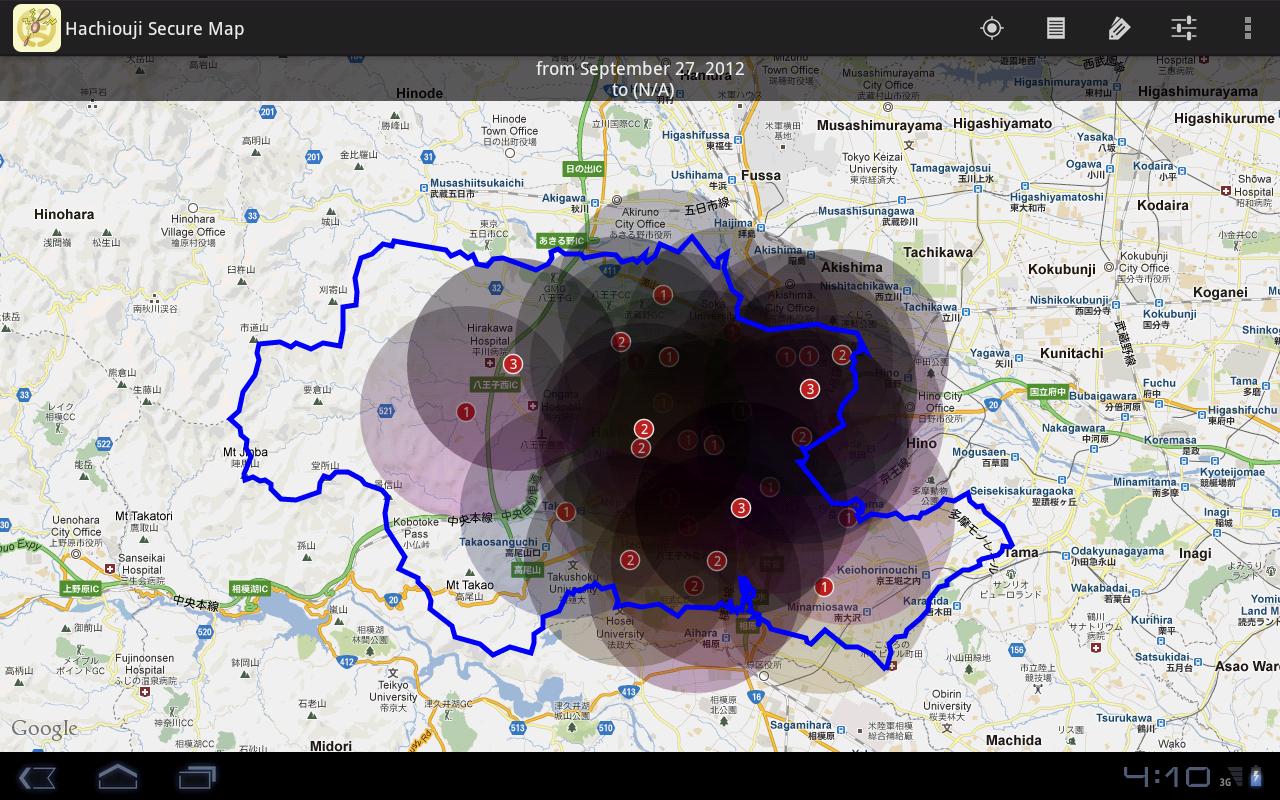The width and height of the screenshot is (1280, 800).
Task: Tap the 'Kobotoke Pass' map label
Action: coord(416,528)
